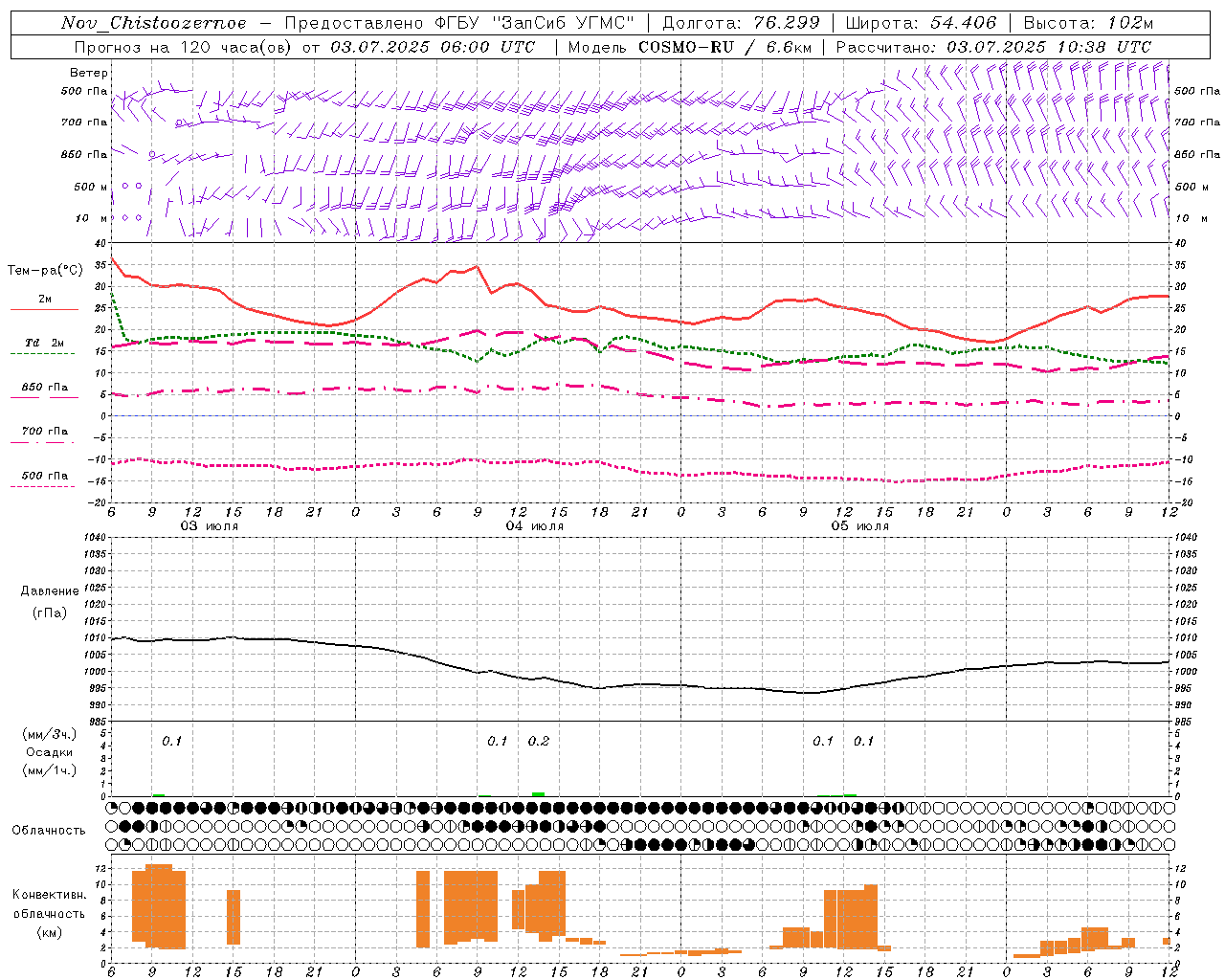Click the date label 03 июля
Viewport: 1225px width, 980px height.
click(210, 525)
